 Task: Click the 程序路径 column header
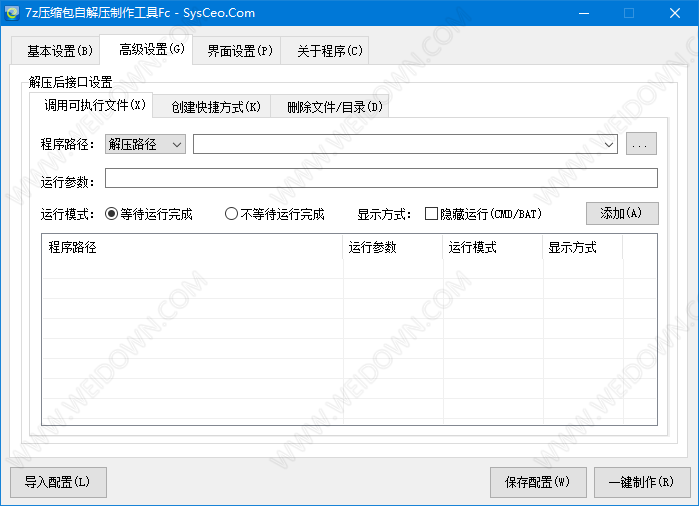[190, 248]
